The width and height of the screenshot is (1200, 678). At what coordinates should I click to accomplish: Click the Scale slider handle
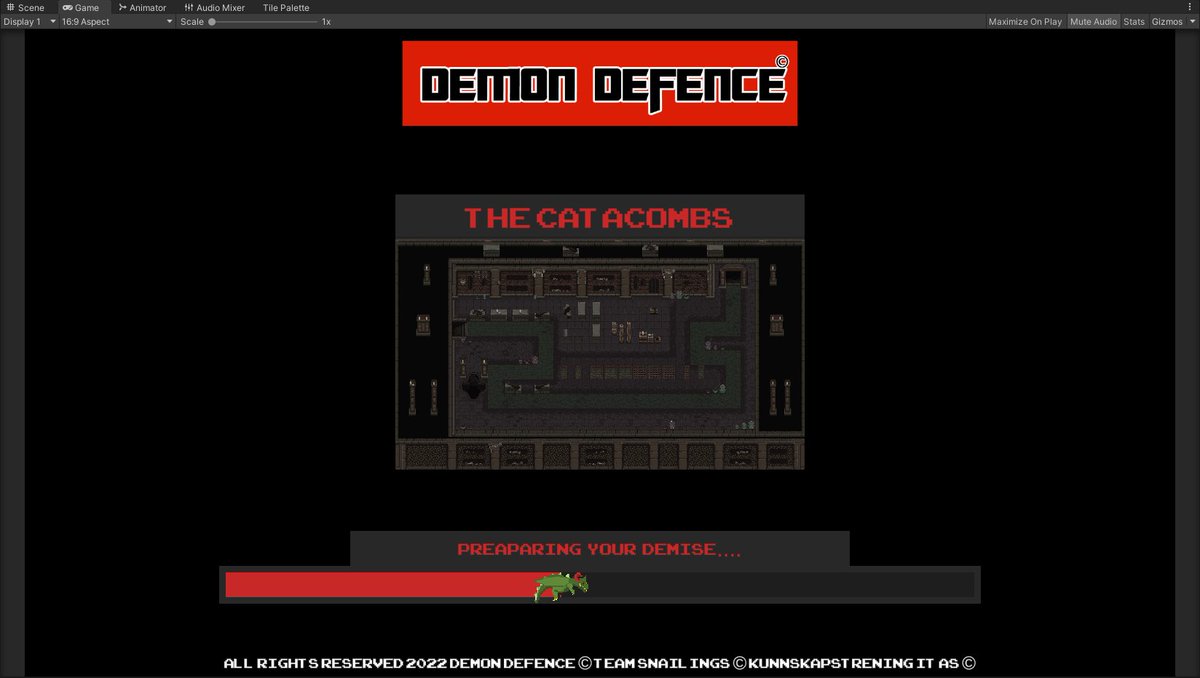212,21
